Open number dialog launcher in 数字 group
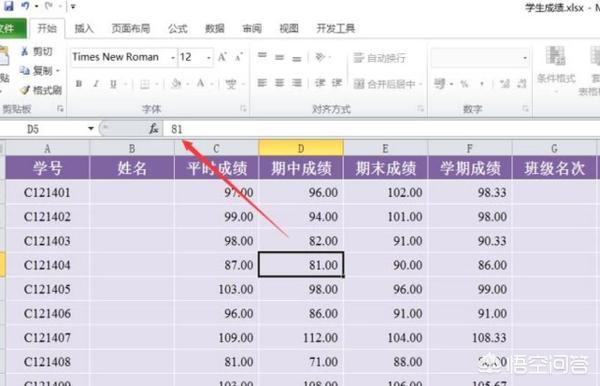This screenshot has height=386, width=600. 525,109
